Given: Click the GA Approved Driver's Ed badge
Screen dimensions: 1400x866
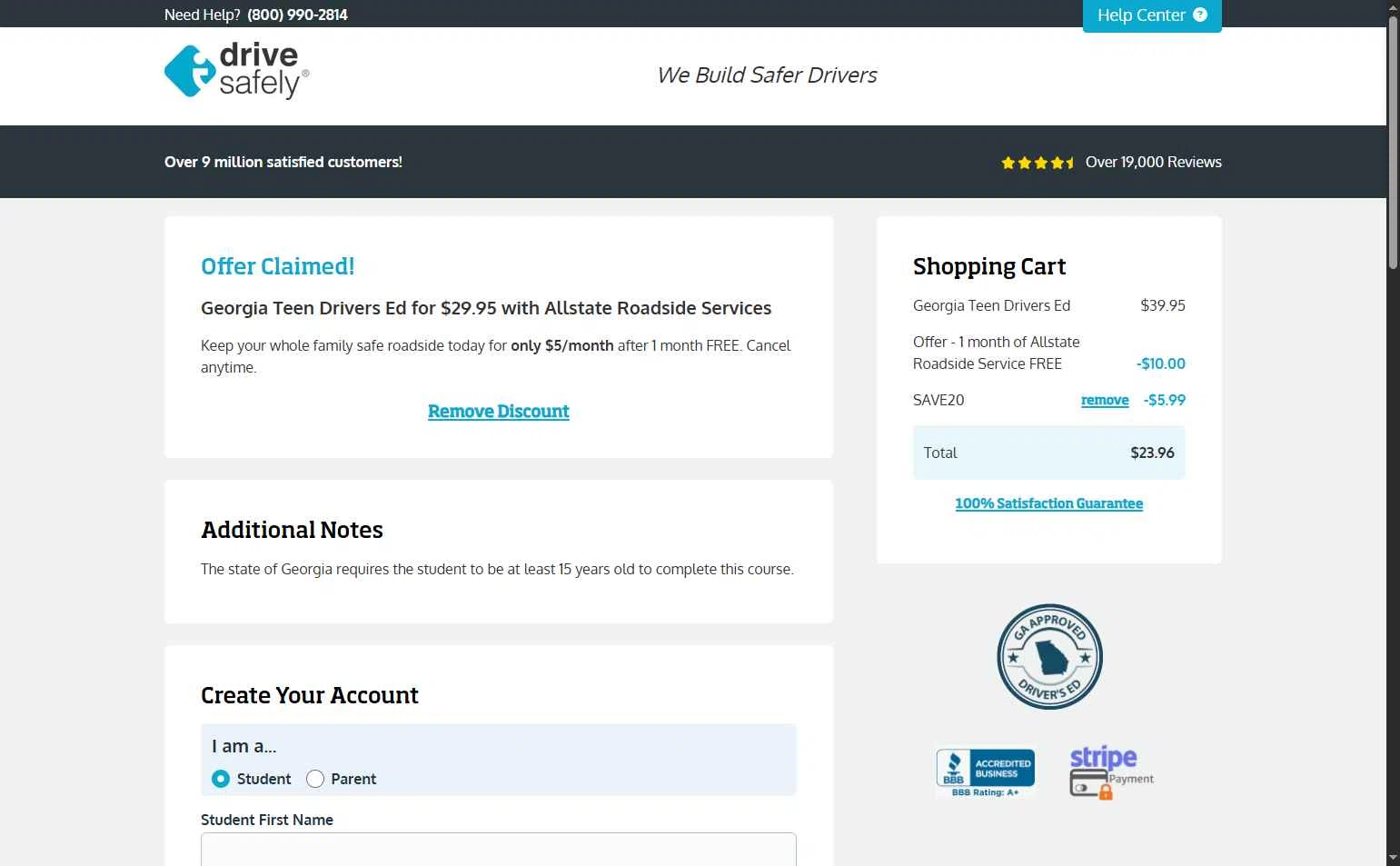Looking at the screenshot, I should pos(1049,657).
